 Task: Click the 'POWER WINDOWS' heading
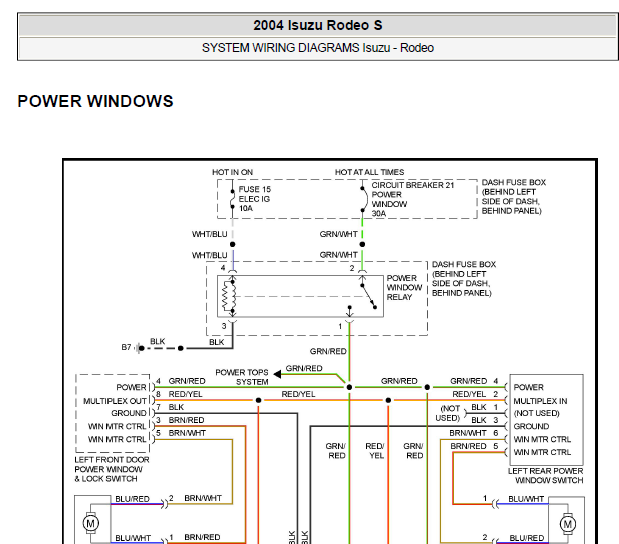[x=96, y=101]
